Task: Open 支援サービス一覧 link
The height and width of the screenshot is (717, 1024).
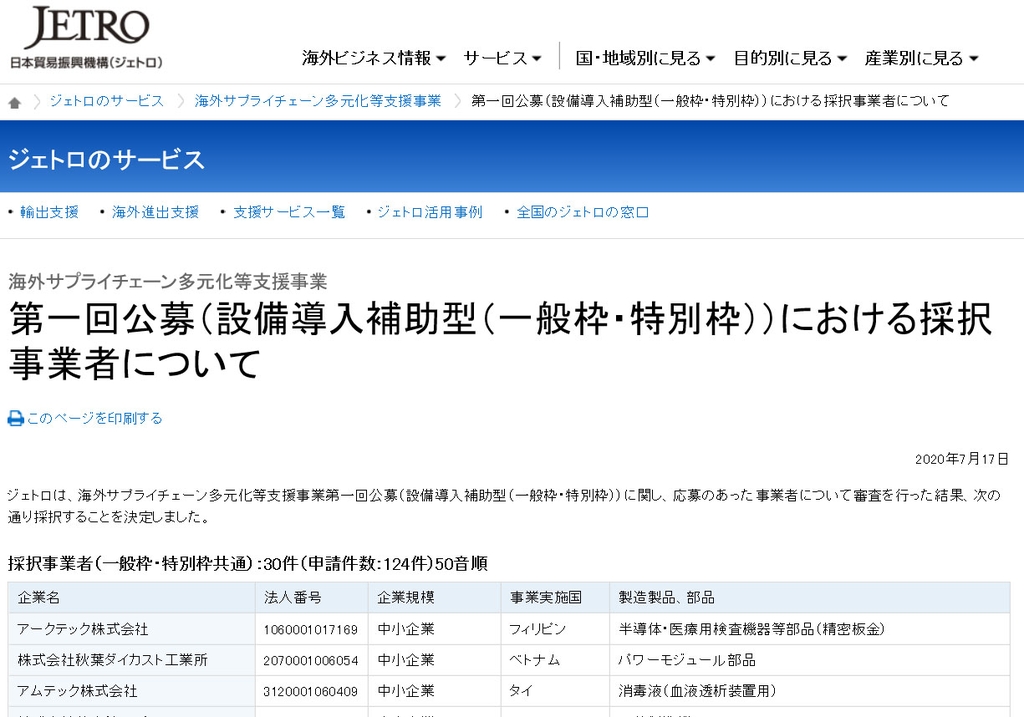Action: pos(289,212)
